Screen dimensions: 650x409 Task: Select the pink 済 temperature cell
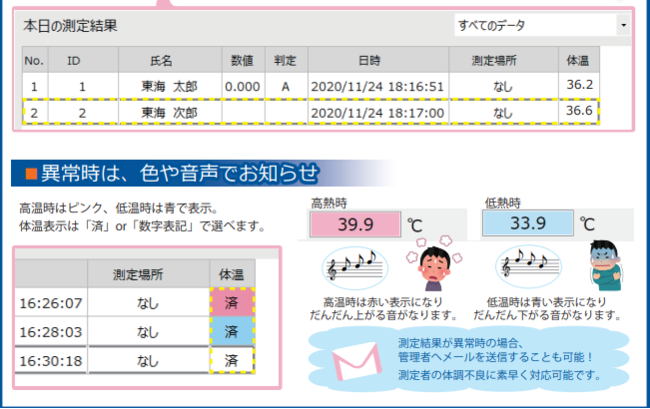(x=230, y=301)
